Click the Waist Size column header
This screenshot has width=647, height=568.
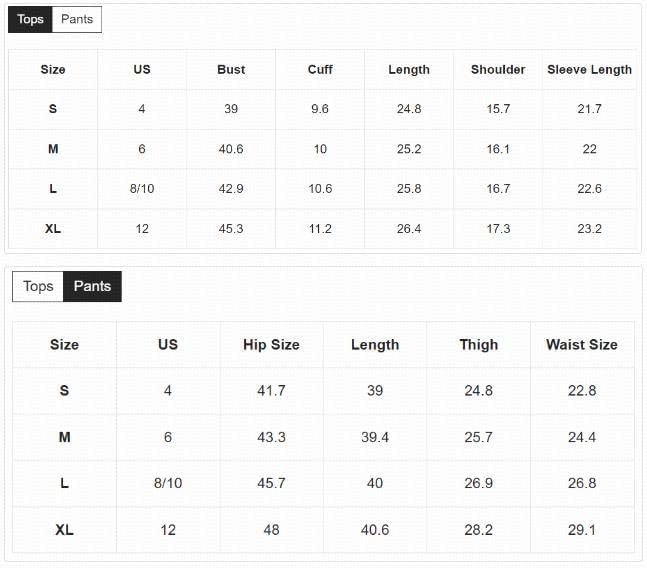coord(582,344)
